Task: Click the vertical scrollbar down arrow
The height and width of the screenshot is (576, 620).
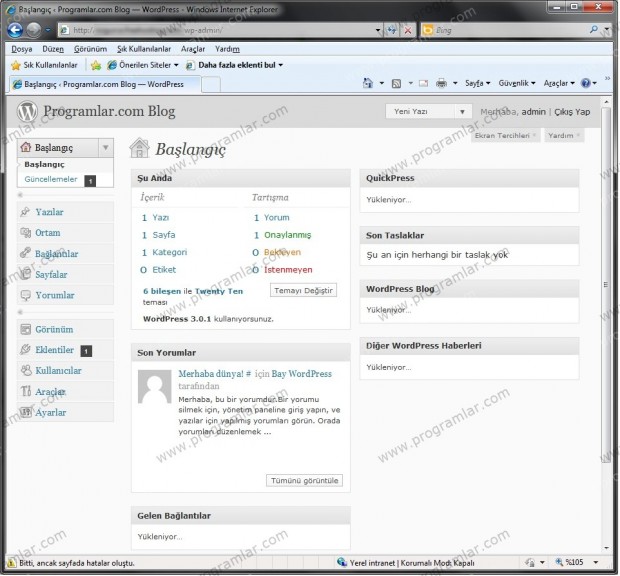Action: coord(606,548)
